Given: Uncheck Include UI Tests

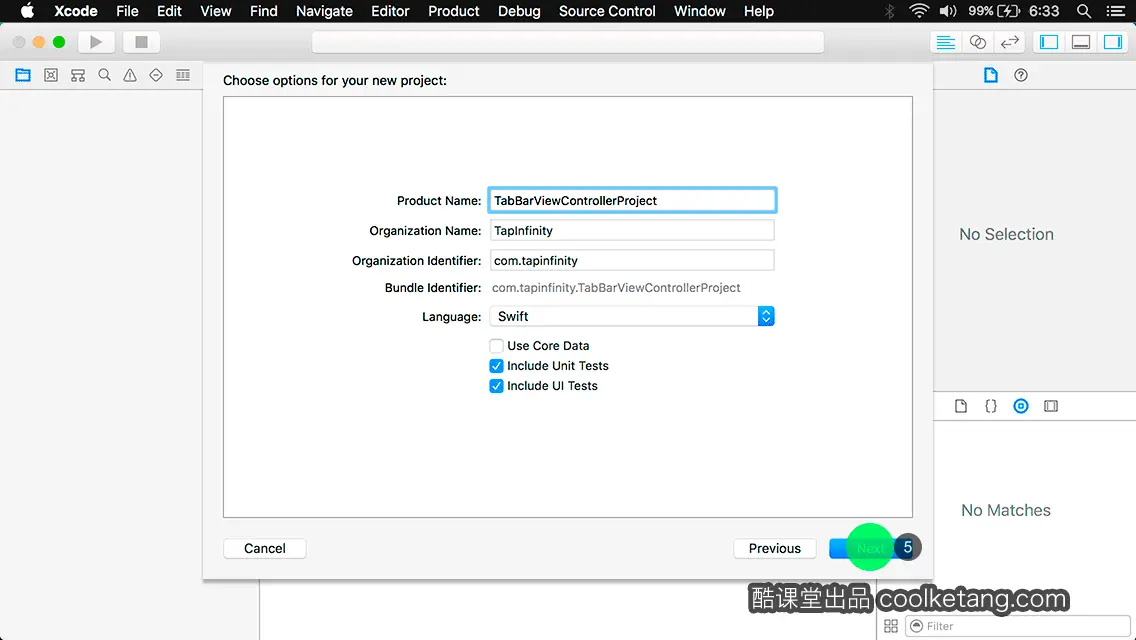Looking at the screenshot, I should [496, 386].
